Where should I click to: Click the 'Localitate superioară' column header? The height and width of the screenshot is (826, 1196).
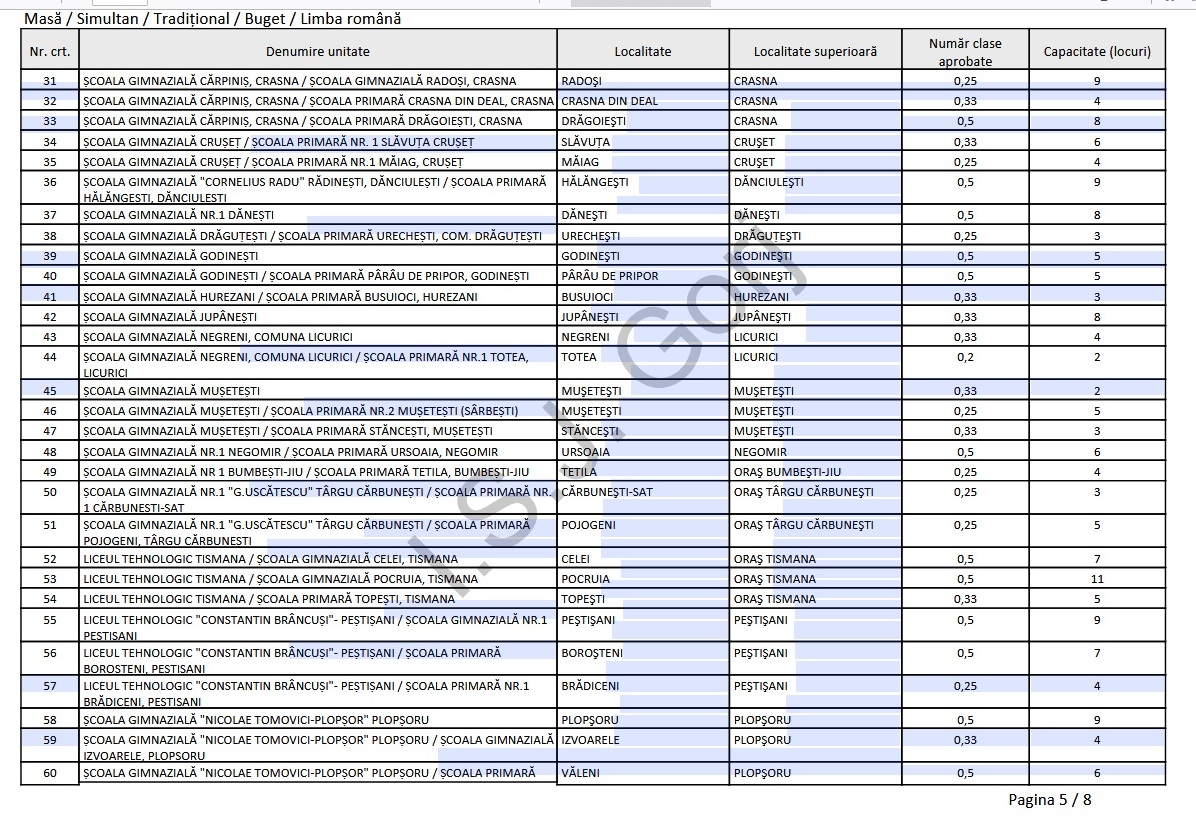(814, 51)
